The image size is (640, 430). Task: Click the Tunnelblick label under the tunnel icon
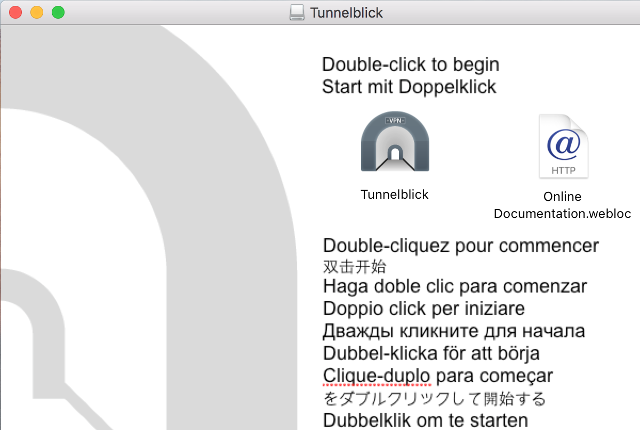(394, 195)
